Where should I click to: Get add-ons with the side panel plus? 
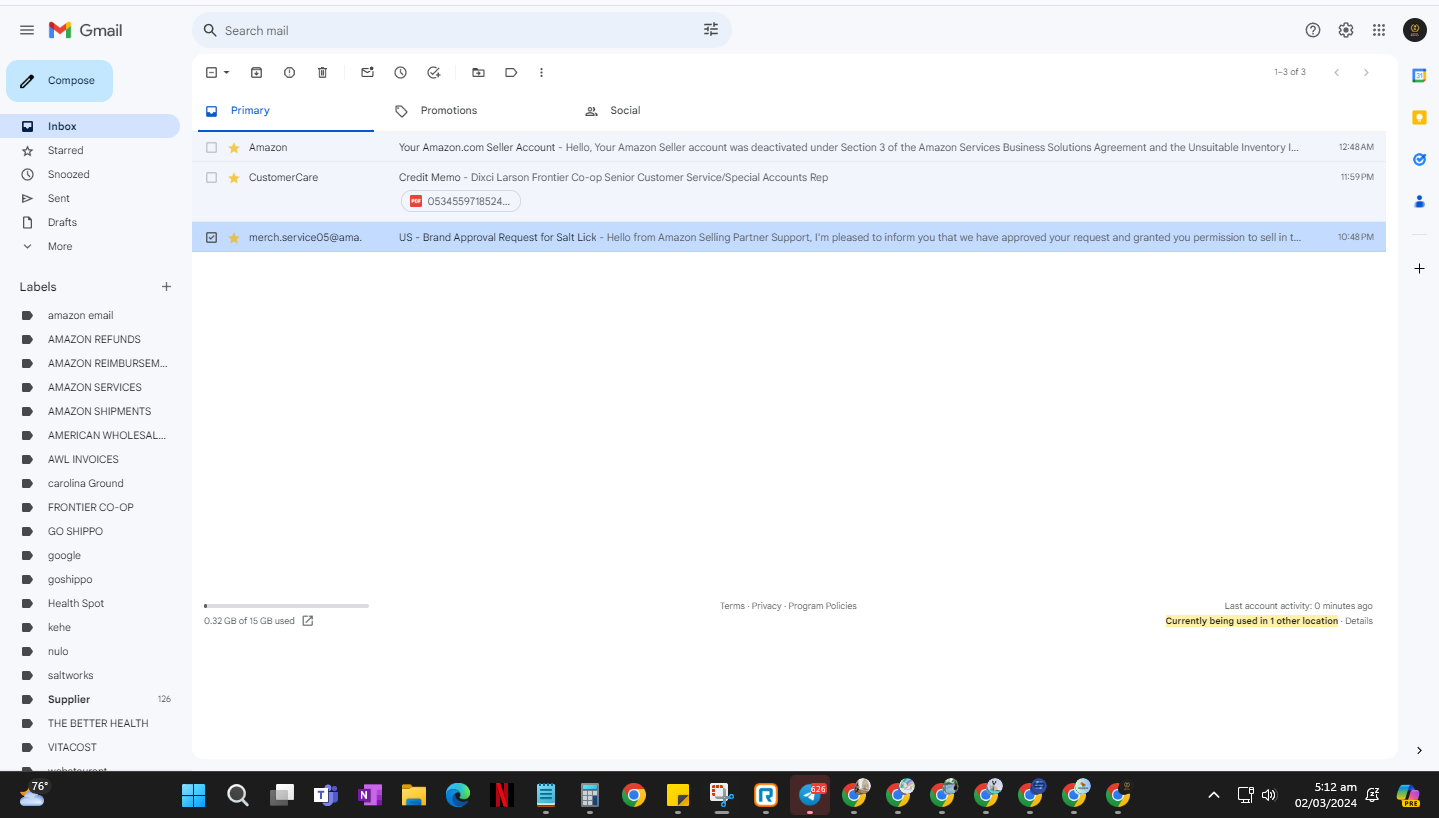1419,268
